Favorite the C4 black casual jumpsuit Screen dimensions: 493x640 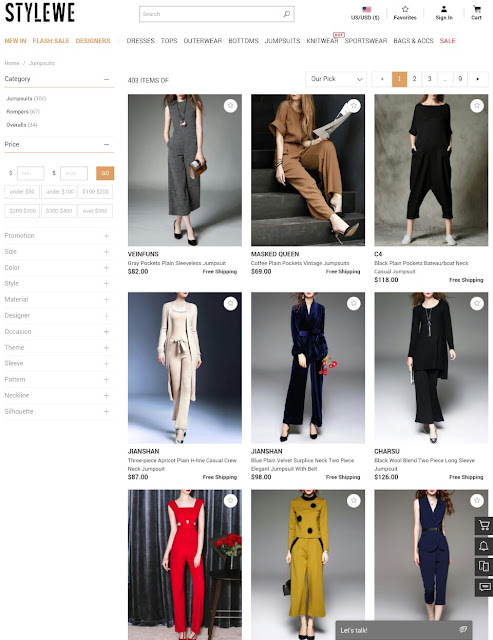tap(477, 106)
